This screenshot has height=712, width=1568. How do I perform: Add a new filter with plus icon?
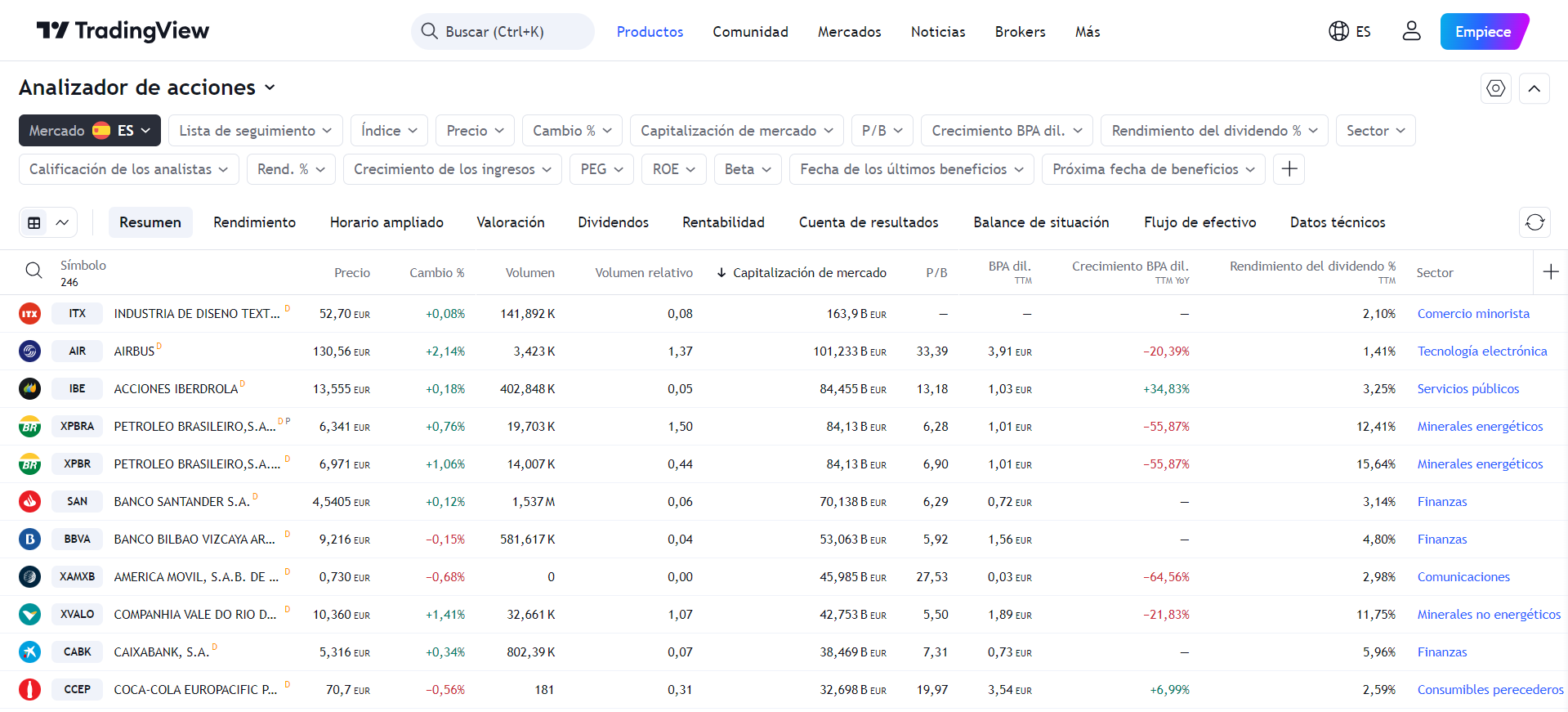click(x=1289, y=169)
